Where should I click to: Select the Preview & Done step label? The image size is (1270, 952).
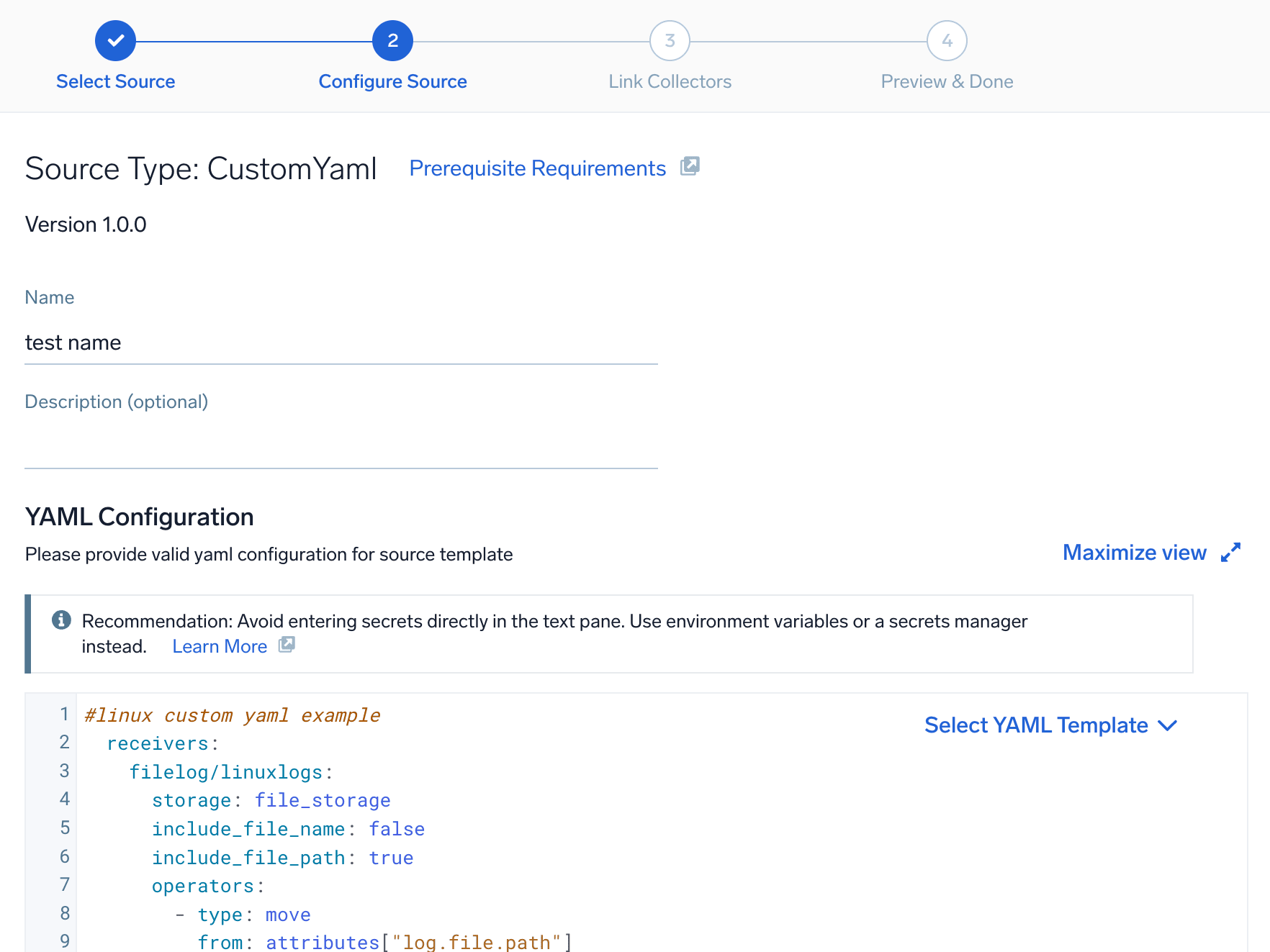coord(946,81)
